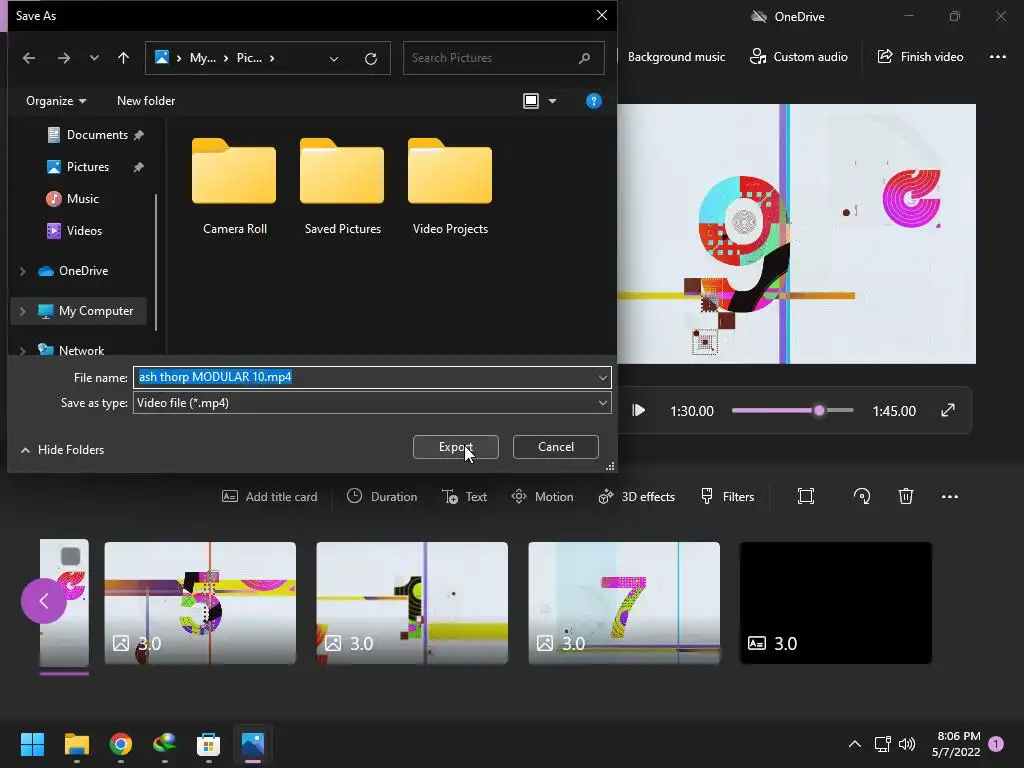Open File Explorer from the taskbar
This screenshot has width=1024, height=768.
point(76,744)
